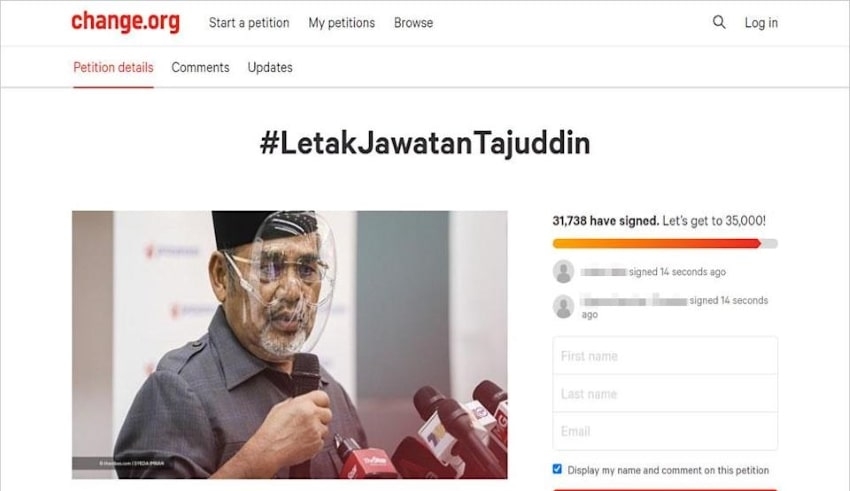Click the #LetakJawatanTajuddin petition title
Viewport: 850px width, 491px height.
click(x=425, y=144)
